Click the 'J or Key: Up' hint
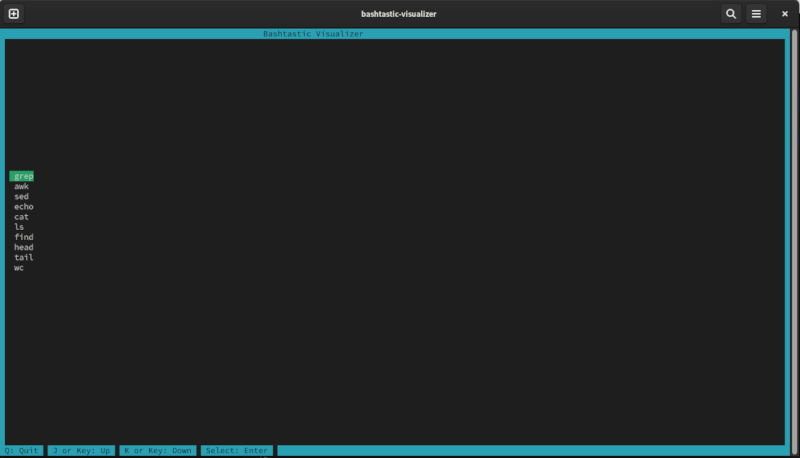This screenshot has height=458, width=800. (81, 450)
